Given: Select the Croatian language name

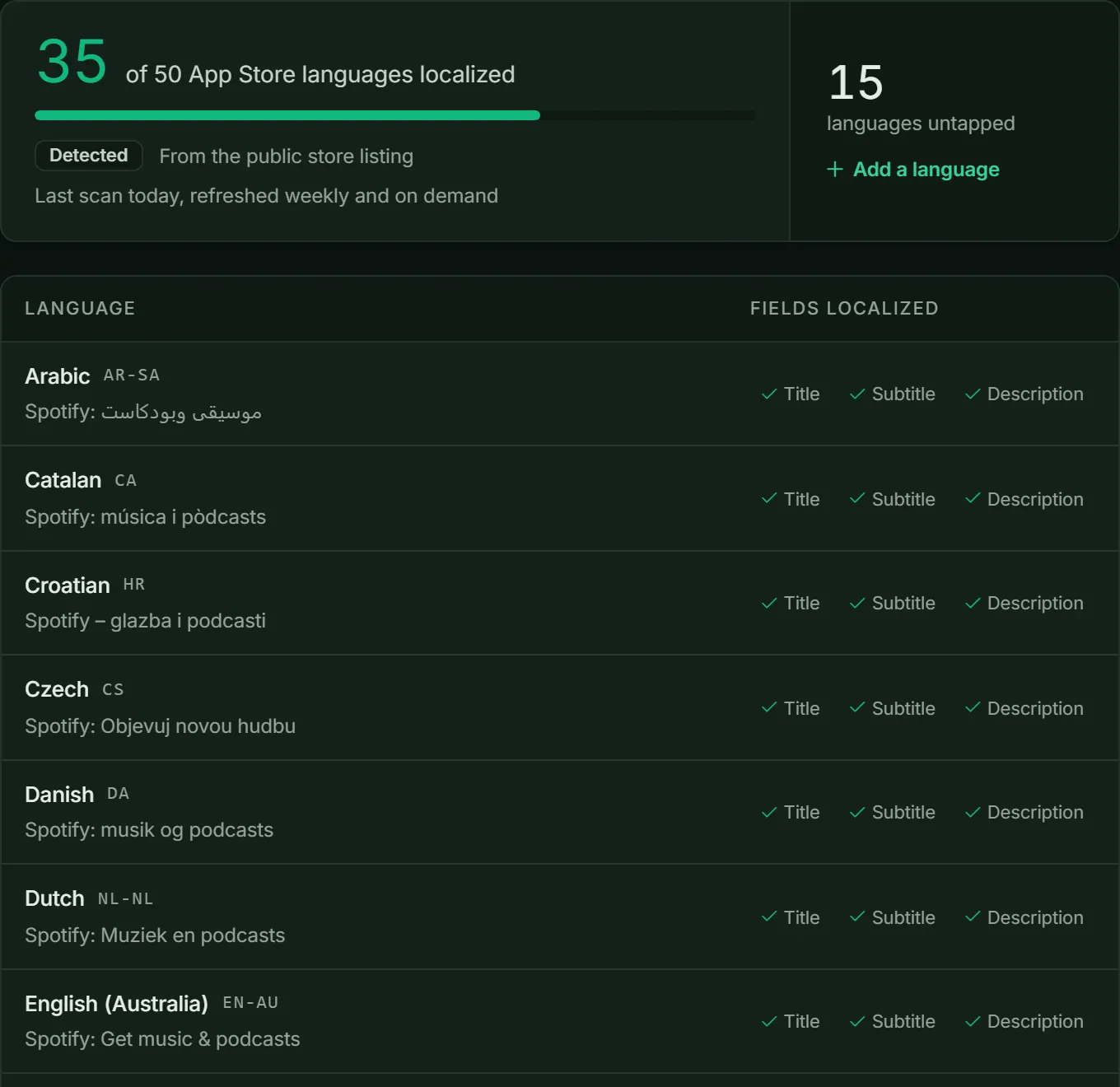Looking at the screenshot, I should pos(68,585).
